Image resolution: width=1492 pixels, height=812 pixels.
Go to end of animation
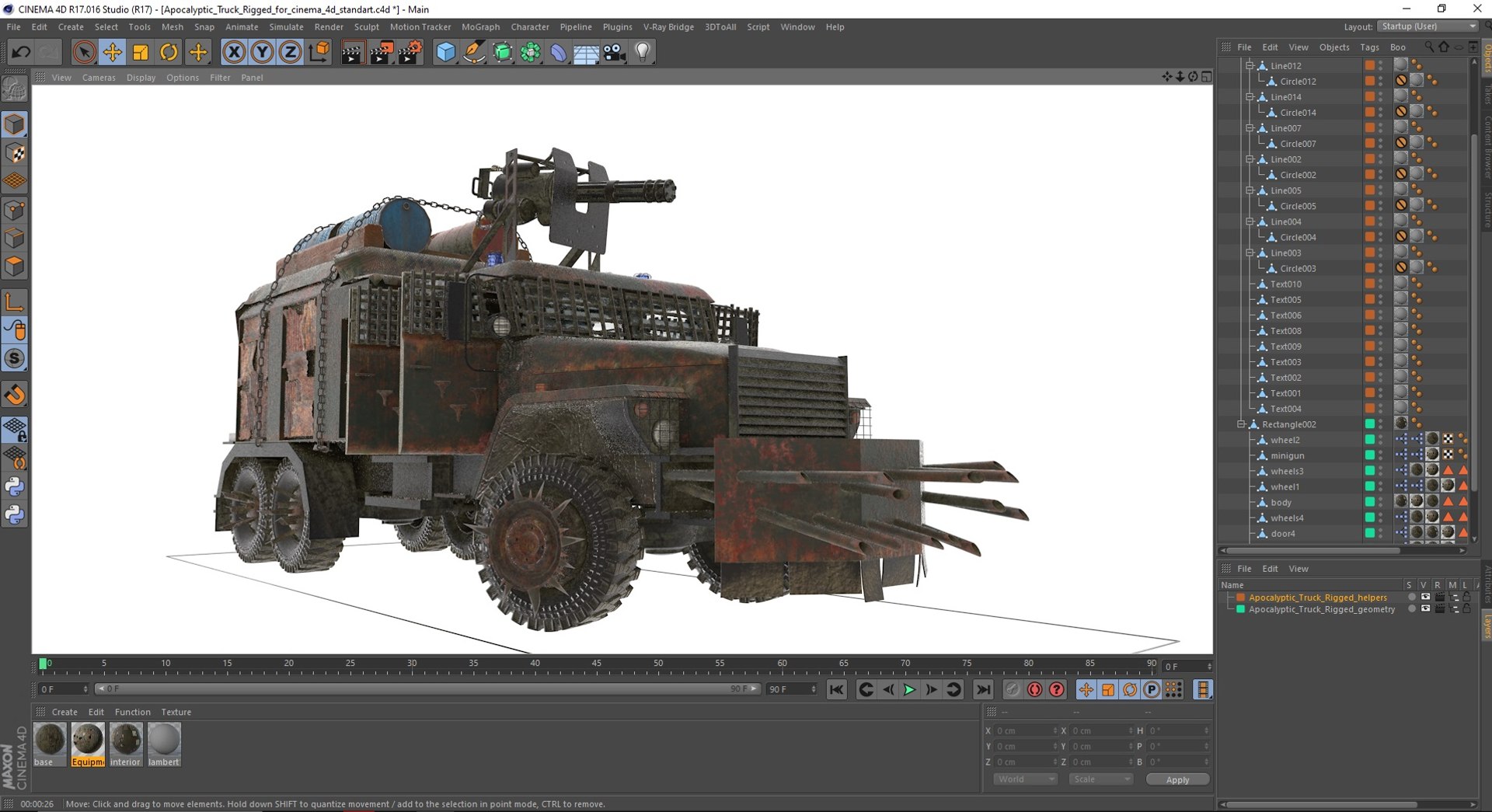point(983,689)
